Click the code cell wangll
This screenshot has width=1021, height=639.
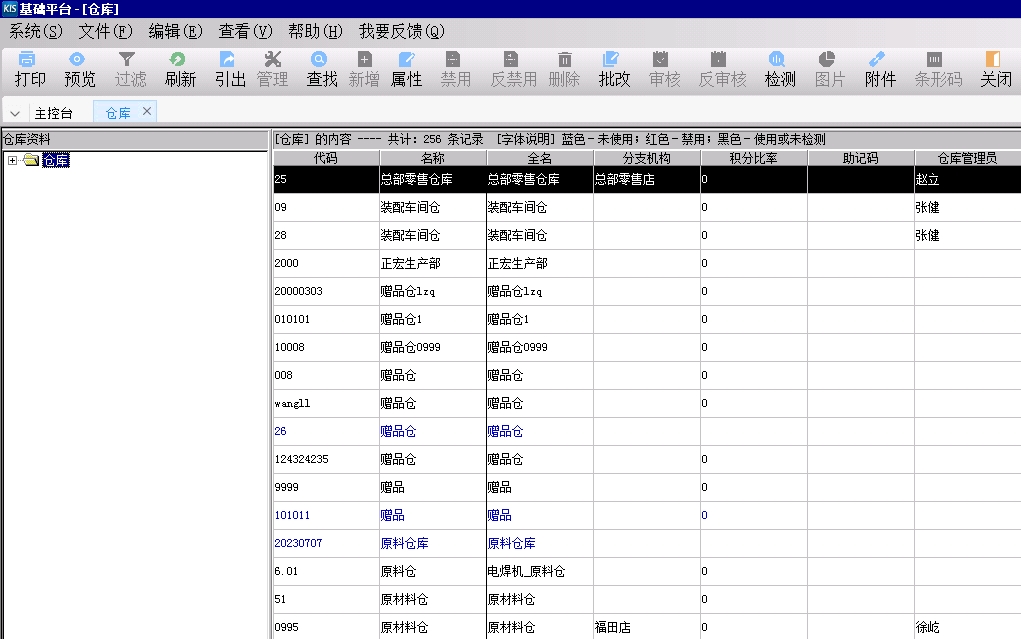tap(326, 403)
